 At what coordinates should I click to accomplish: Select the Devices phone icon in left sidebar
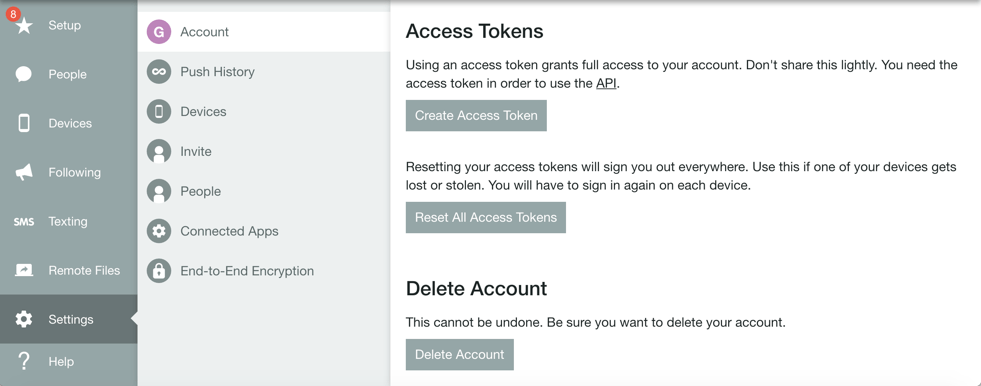click(24, 123)
